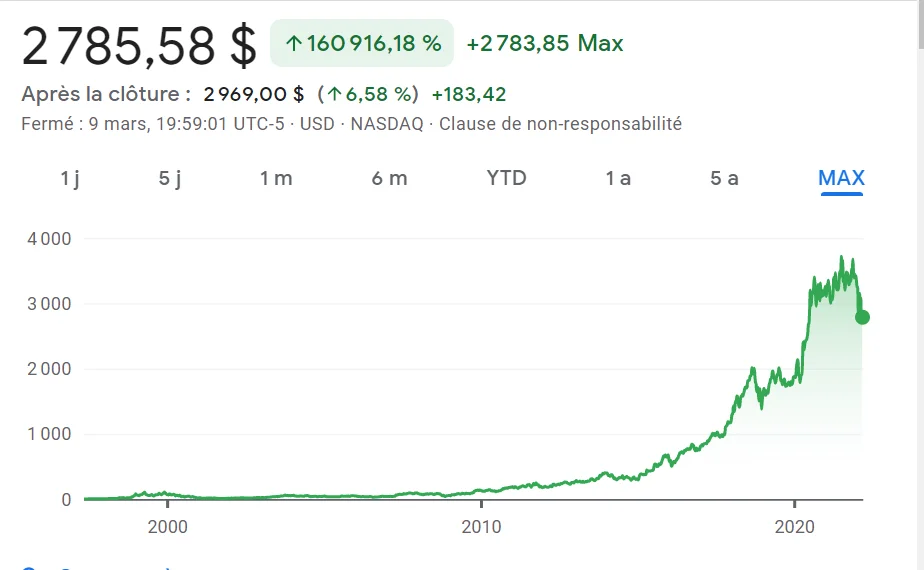
Task: Display the 5 a time range
Action: (724, 178)
